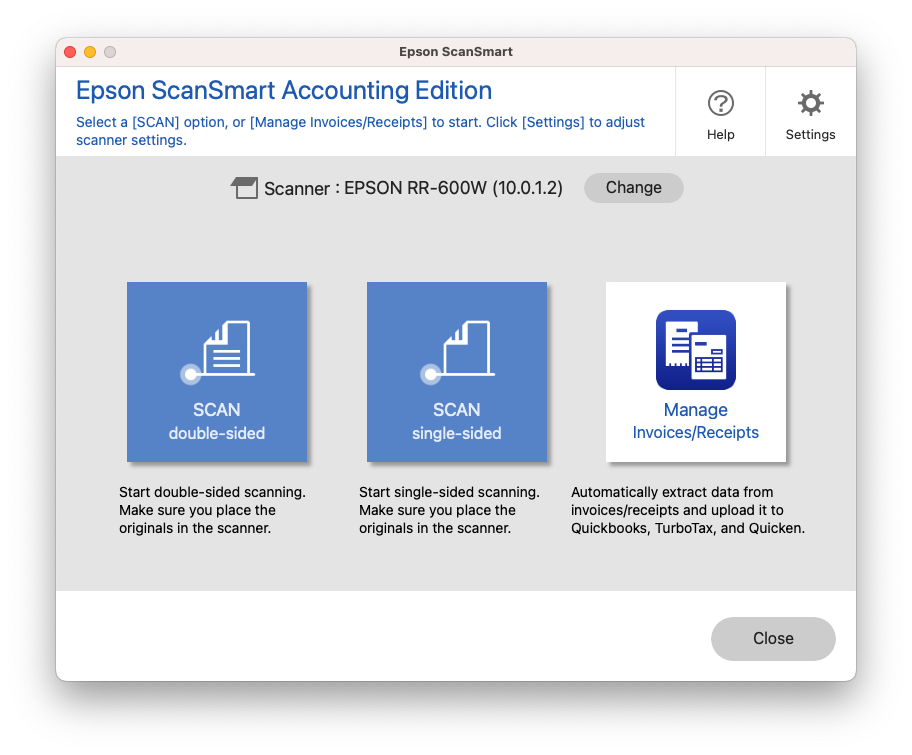Click the 'Help' label under the question mark
This screenshot has width=912, height=755.
click(x=721, y=134)
